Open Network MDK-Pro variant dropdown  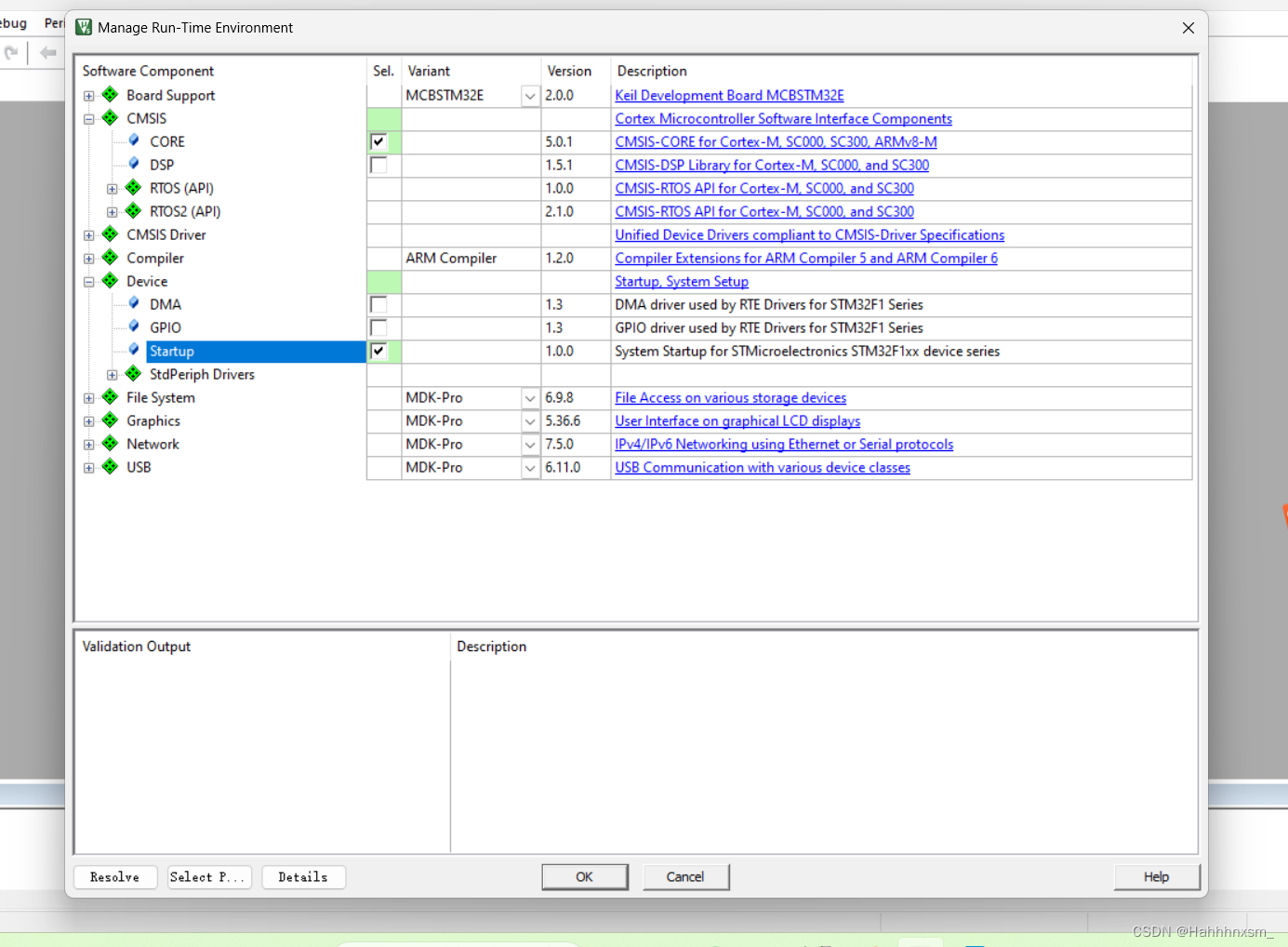point(530,445)
